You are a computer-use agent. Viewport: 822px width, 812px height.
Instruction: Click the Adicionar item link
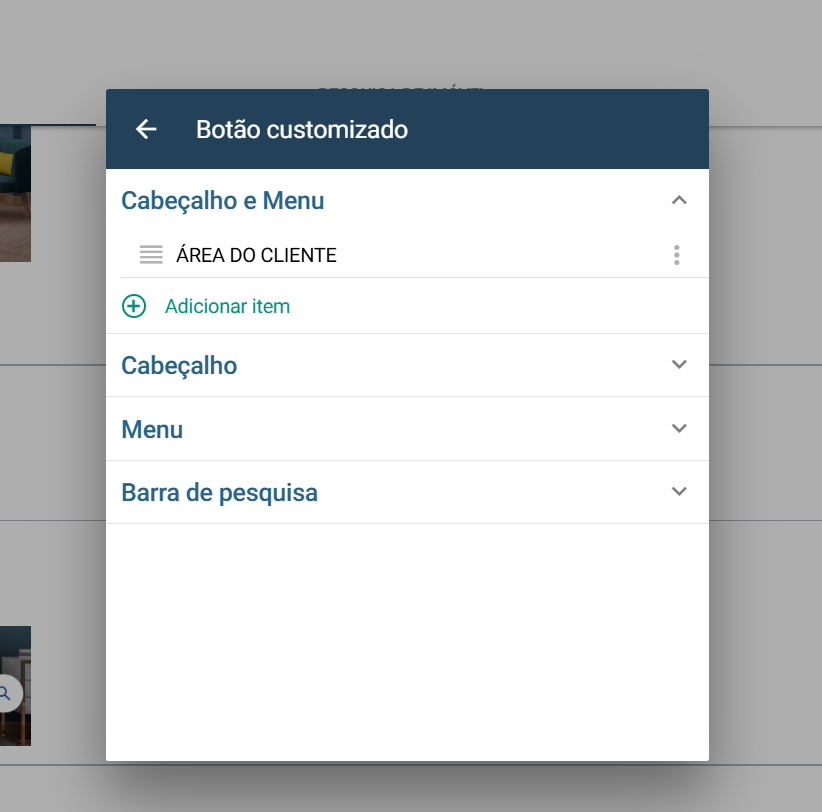point(227,306)
